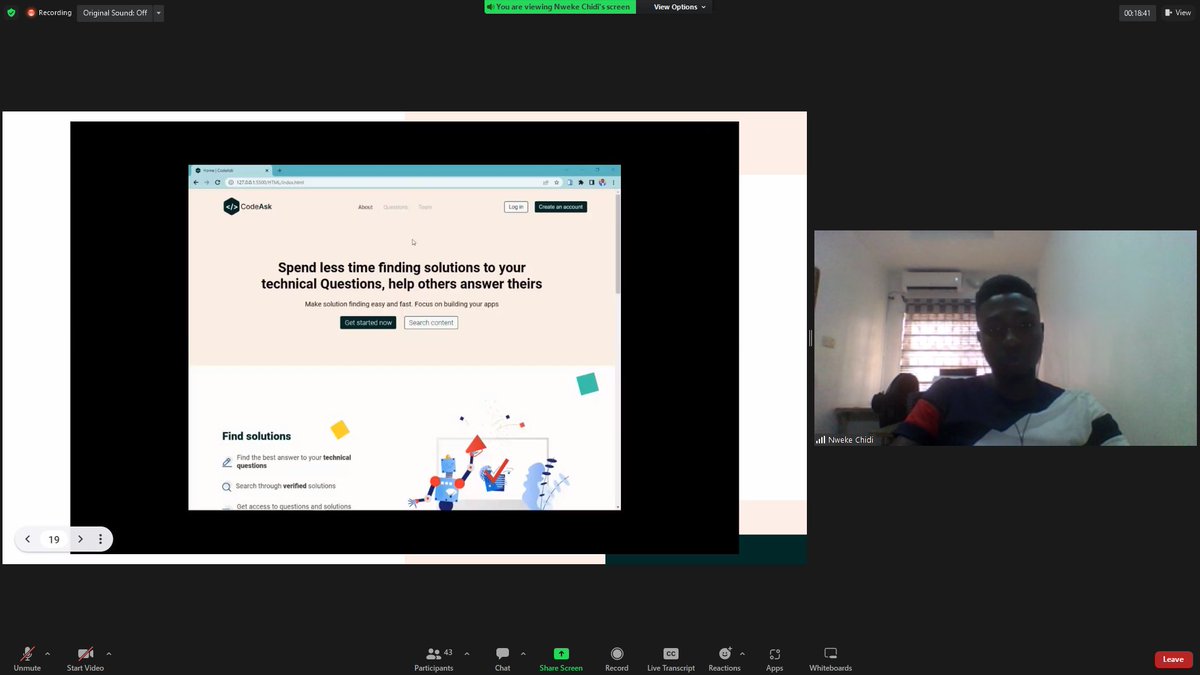This screenshot has width=1200, height=675.
Task: Open slide options three-dot menu
Action: click(x=100, y=539)
